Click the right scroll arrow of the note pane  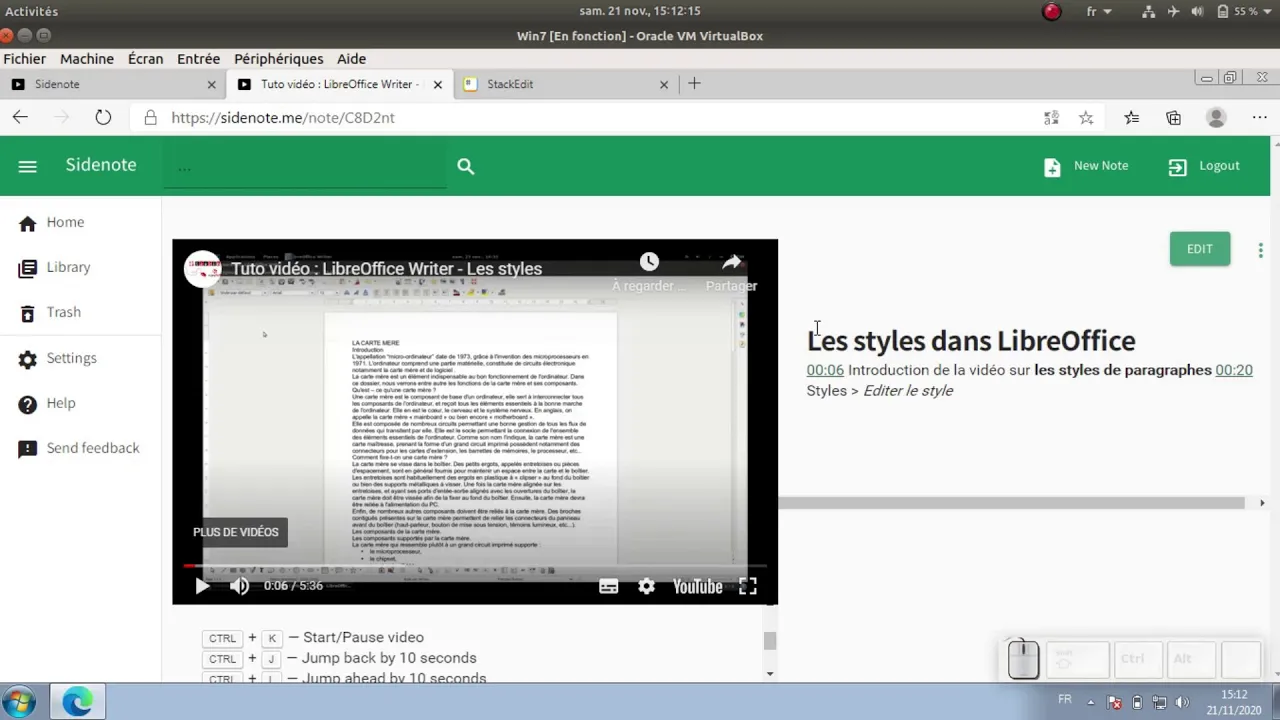click(x=1262, y=503)
